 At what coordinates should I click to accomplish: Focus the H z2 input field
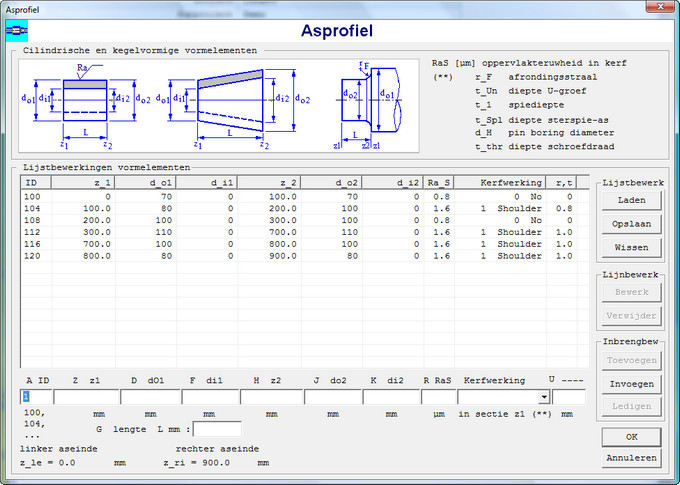click(271, 397)
